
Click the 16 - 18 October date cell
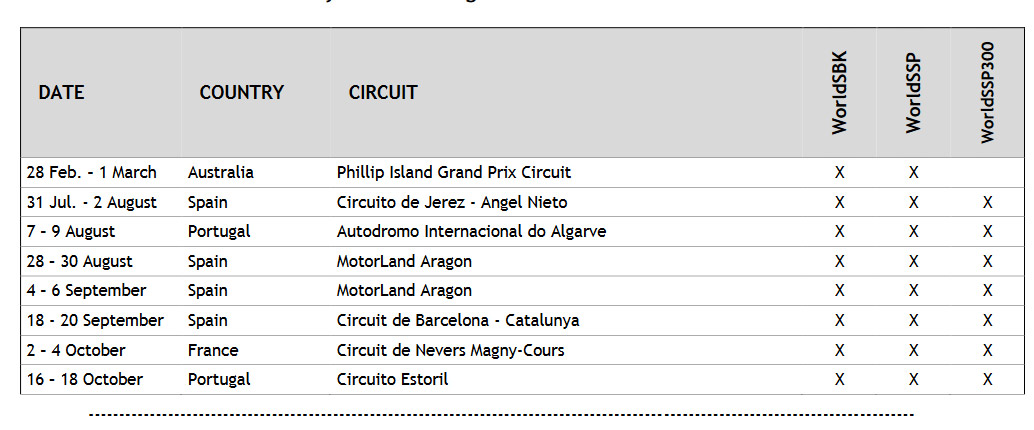tap(84, 380)
